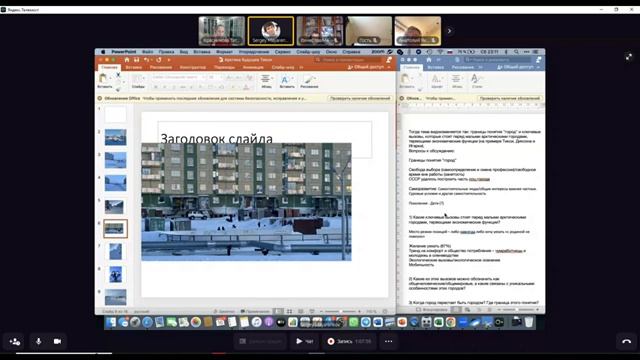The height and width of the screenshot is (360, 640).
Task: Click Общий доступ in PowerPoint
Action: pyautogui.click(x=366, y=67)
